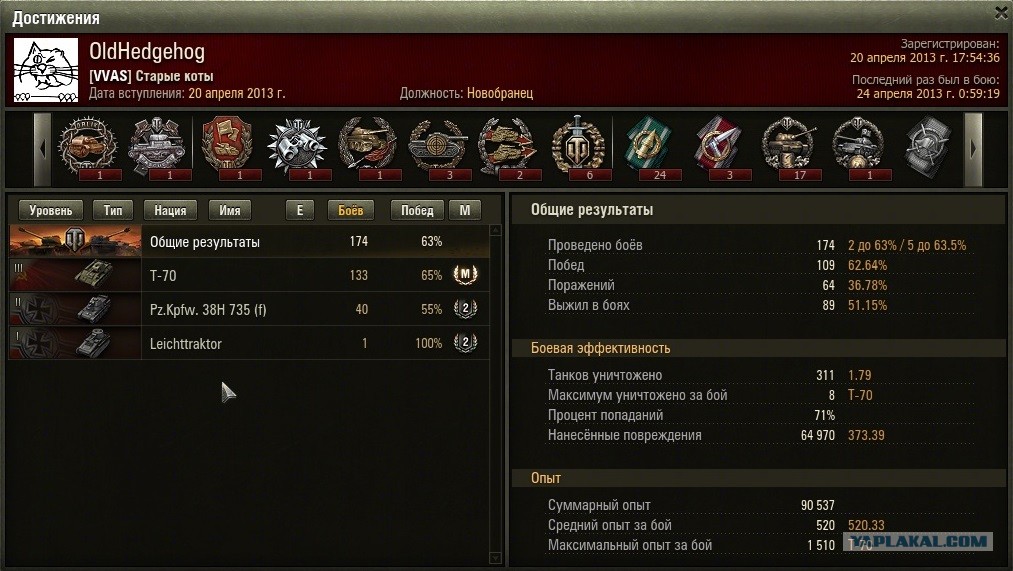Image resolution: width=1013 pixels, height=571 pixels.
Task: Select the red flag badge medal
Action: pos(227,147)
